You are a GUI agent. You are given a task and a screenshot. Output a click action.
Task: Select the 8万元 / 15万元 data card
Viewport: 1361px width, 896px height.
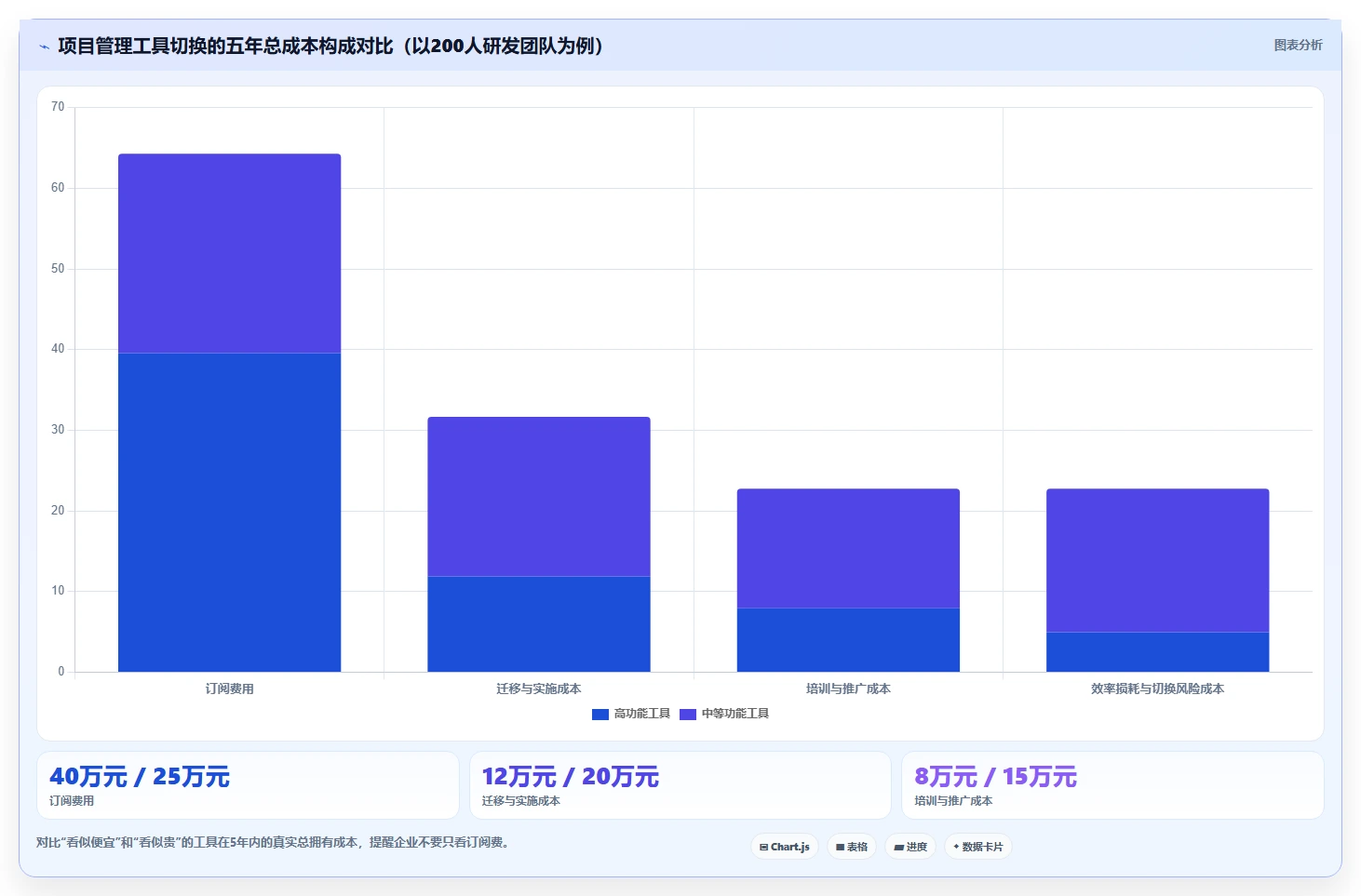pos(1112,785)
